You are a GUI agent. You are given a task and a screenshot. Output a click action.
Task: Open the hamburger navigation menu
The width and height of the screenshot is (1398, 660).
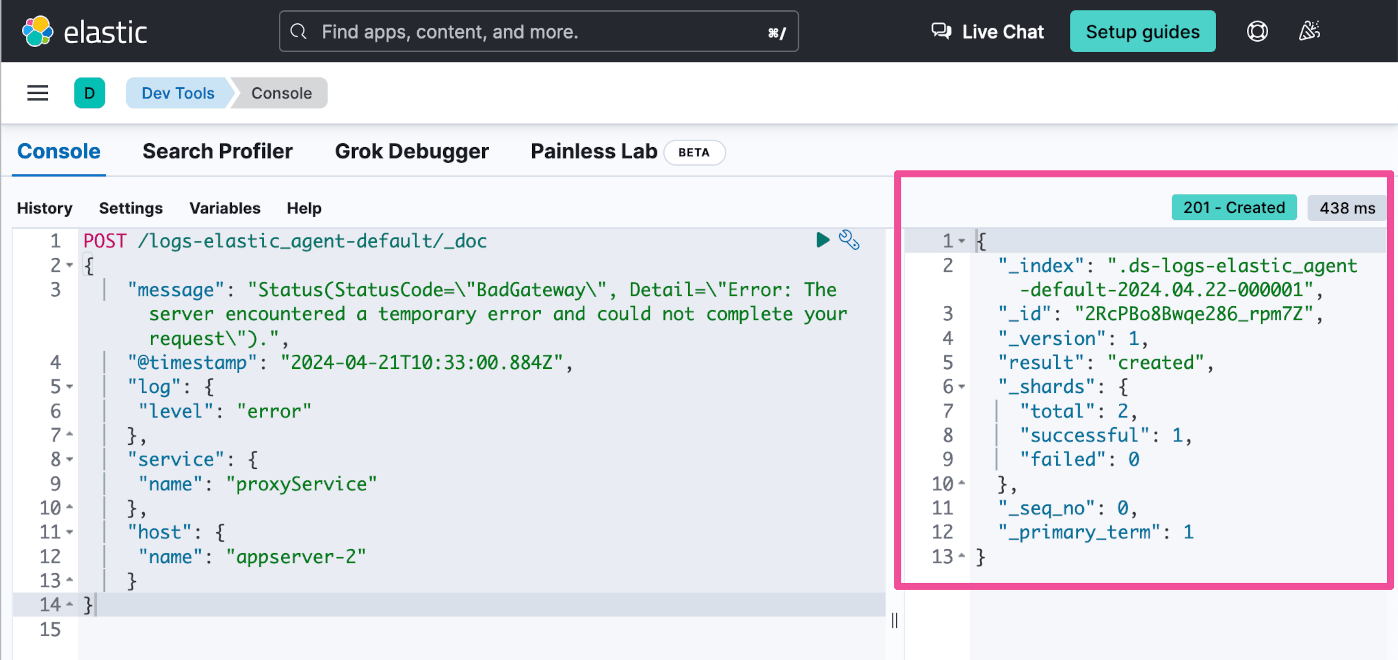click(38, 93)
